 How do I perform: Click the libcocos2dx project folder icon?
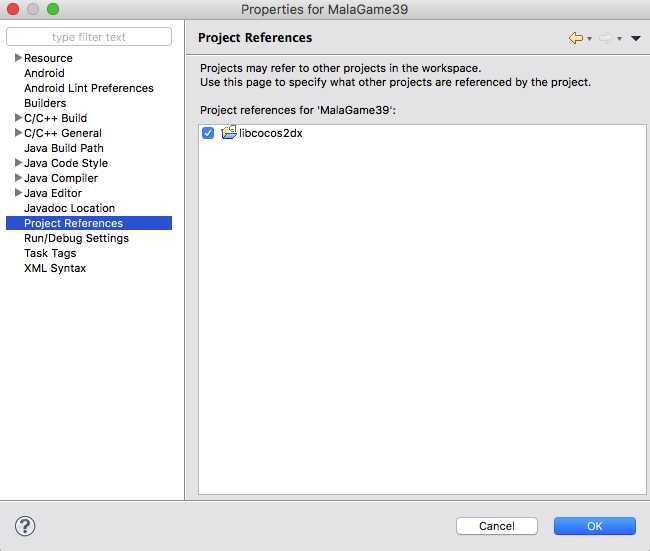click(x=228, y=133)
